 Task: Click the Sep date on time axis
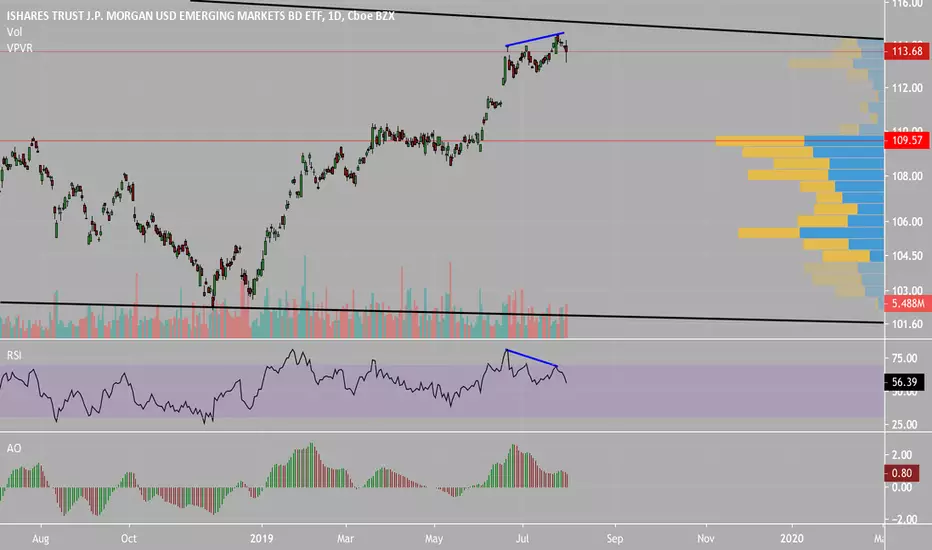click(615, 539)
